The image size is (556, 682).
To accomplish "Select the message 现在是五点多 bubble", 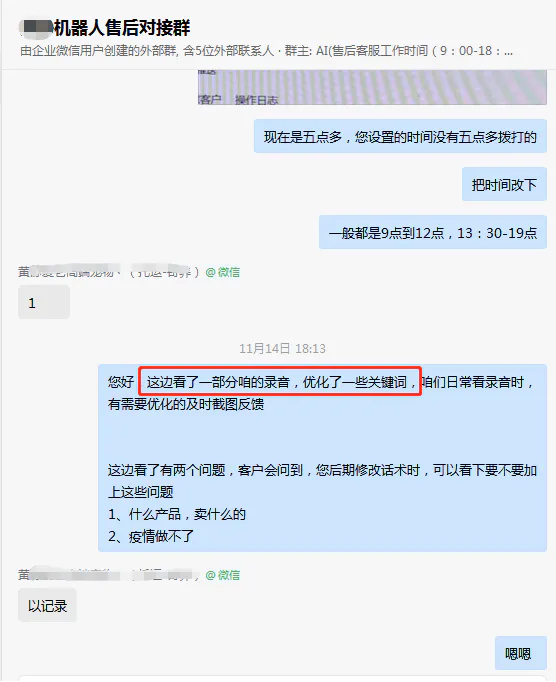I will coord(400,137).
